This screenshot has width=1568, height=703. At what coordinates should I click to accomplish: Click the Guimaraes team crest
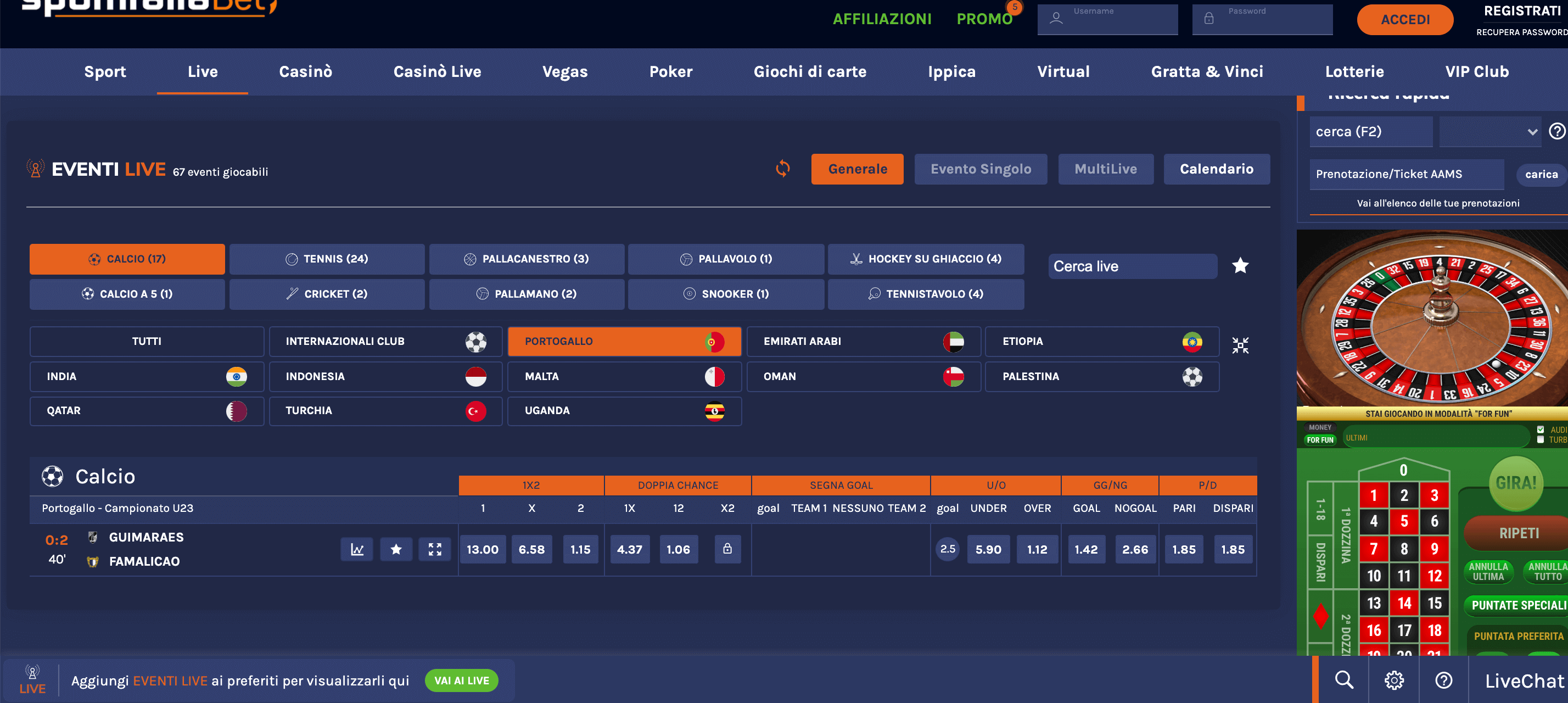tap(93, 537)
